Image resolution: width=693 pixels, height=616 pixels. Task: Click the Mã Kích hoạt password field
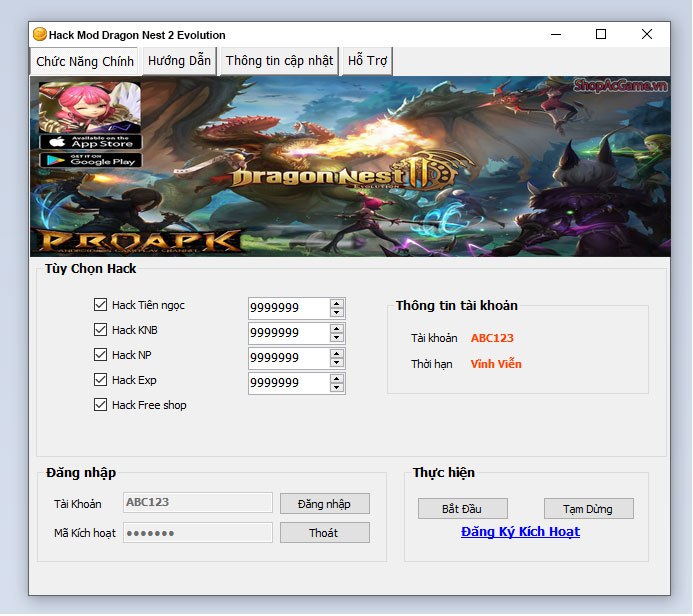198,533
